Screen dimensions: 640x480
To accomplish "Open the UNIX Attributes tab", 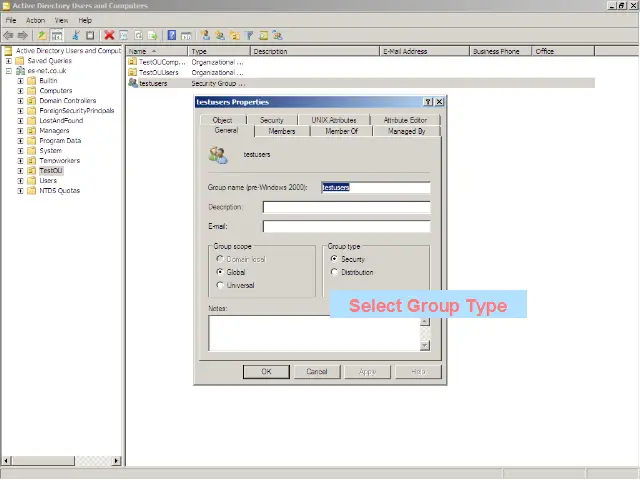I will [334, 120].
